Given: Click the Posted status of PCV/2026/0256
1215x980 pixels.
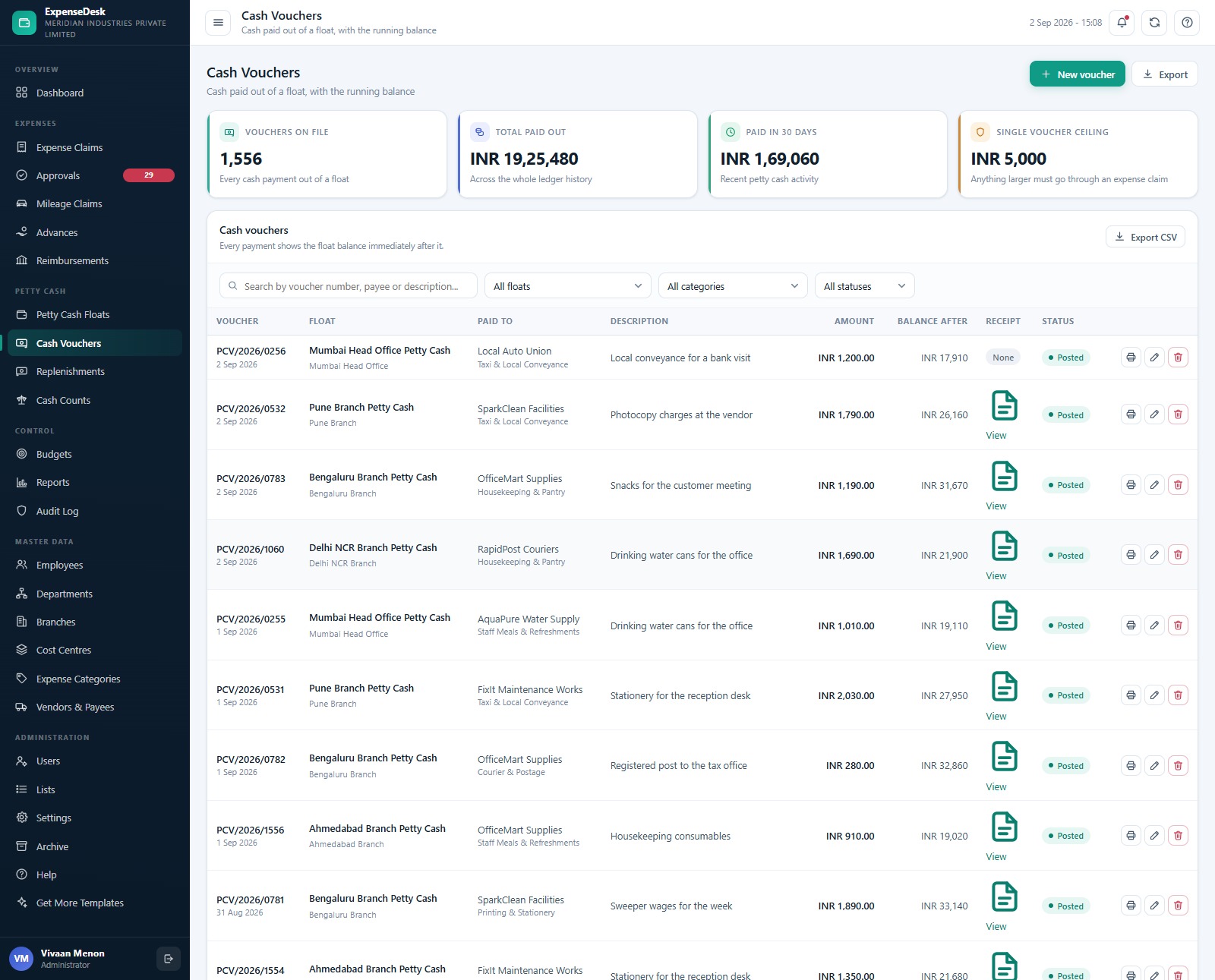Looking at the screenshot, I should coord(1065,358).
